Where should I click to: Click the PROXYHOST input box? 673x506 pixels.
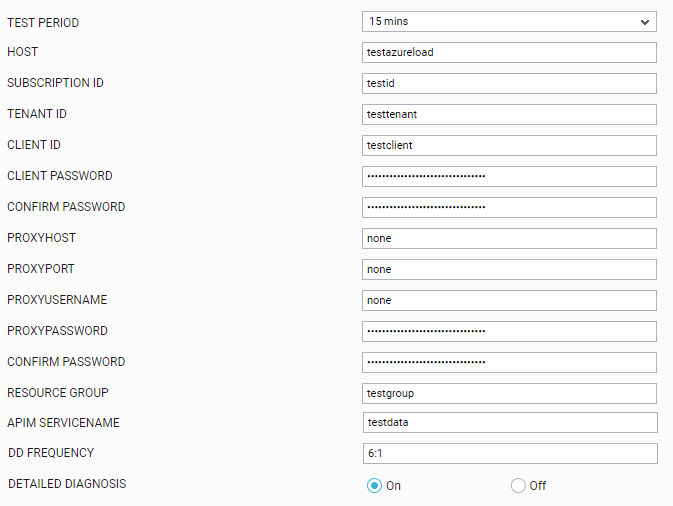509,238
